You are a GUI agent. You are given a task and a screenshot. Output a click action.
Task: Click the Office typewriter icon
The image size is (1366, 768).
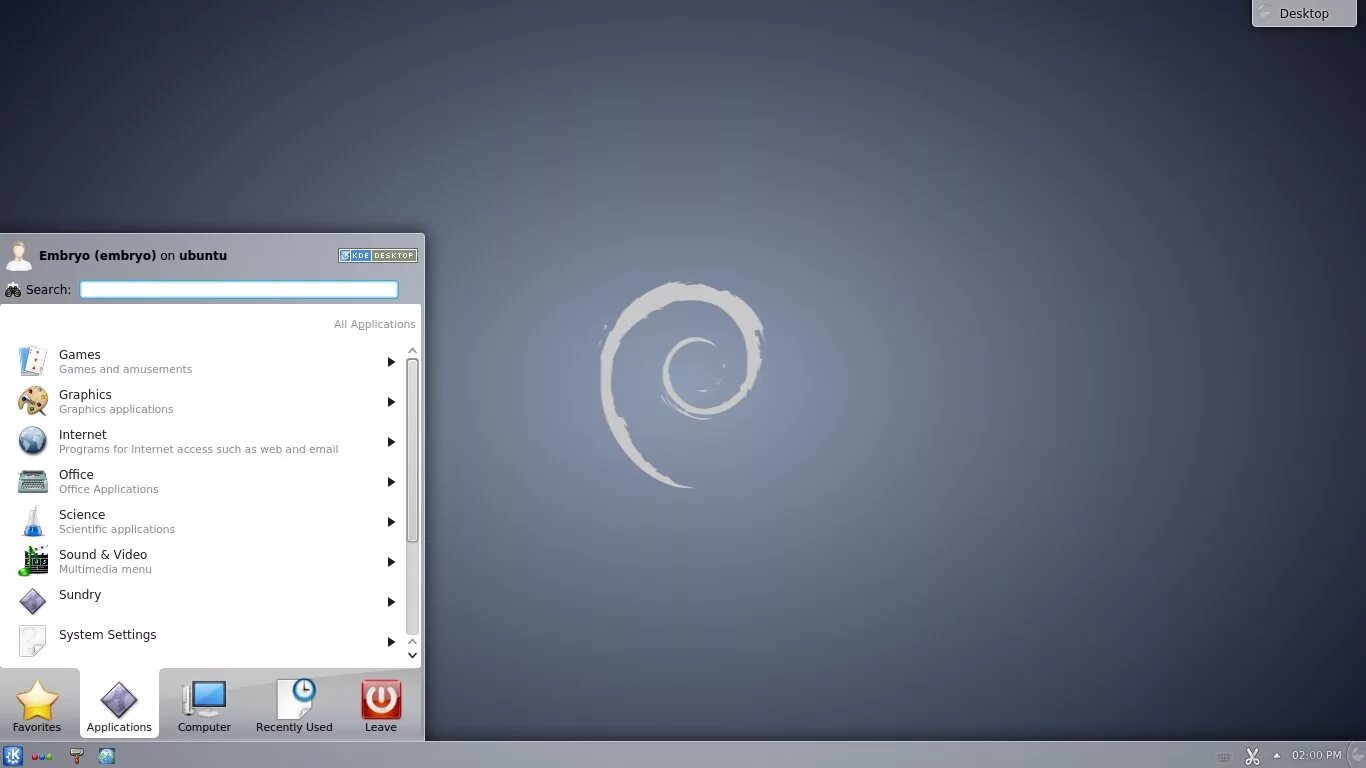pyautogui.click(x=32, y=481)
